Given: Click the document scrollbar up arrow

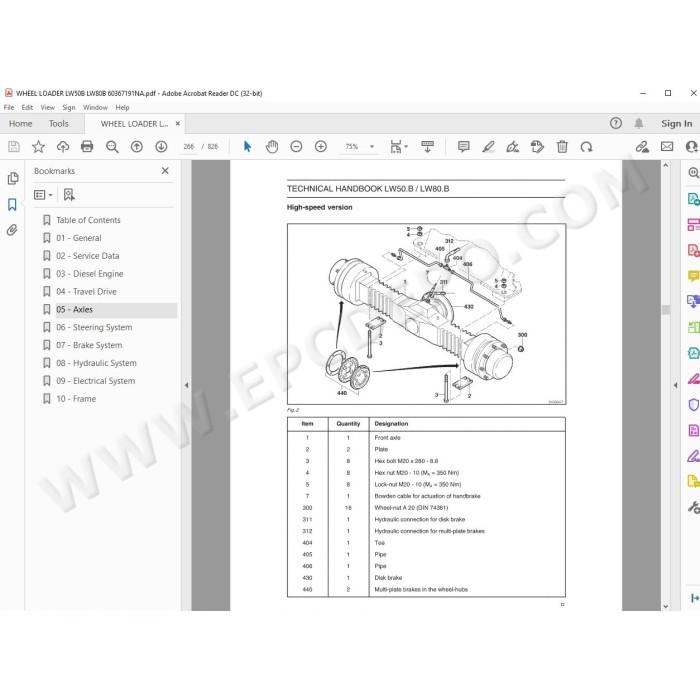Looking at the screenshot, I should 666,165.
